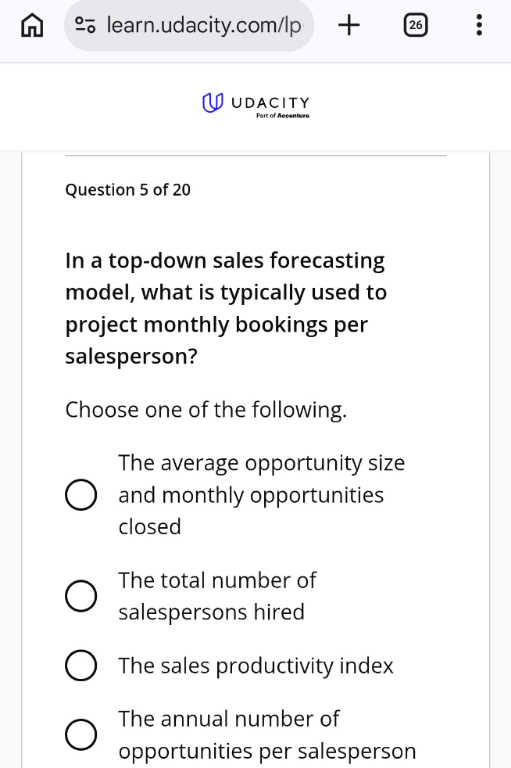Screen dimensions: 511x768
Task: Click the 'annual number of opportunities' answer text
Action: (x=267, y=735)
